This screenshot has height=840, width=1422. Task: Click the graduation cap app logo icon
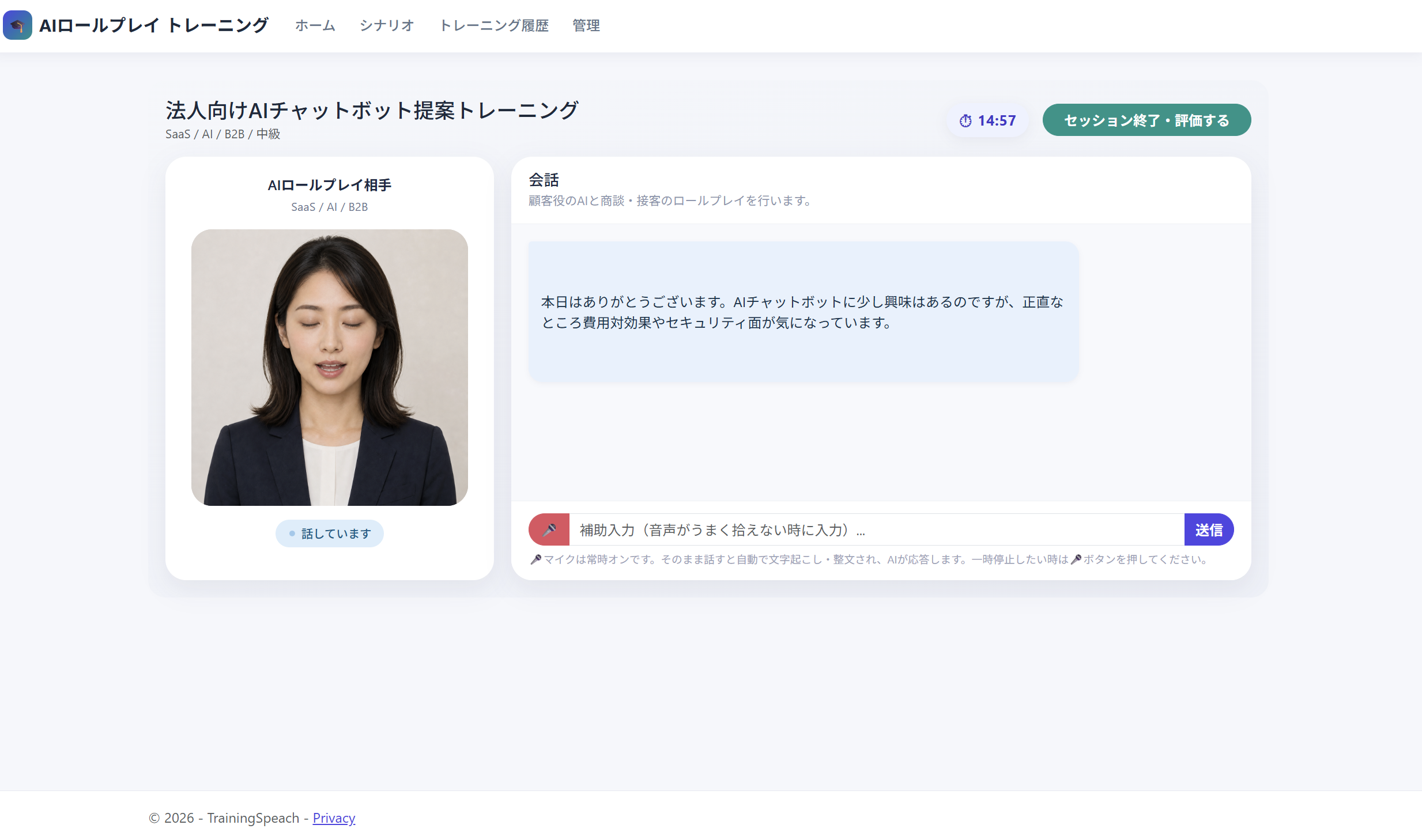[x=17, y=25]
